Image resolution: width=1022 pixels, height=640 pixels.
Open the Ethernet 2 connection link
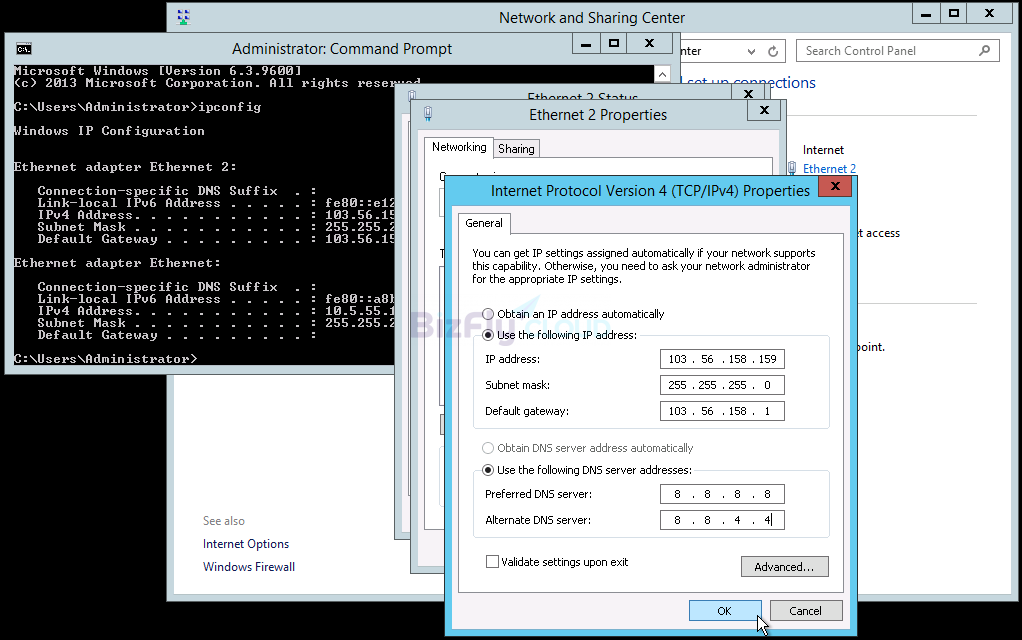(829, 169)
